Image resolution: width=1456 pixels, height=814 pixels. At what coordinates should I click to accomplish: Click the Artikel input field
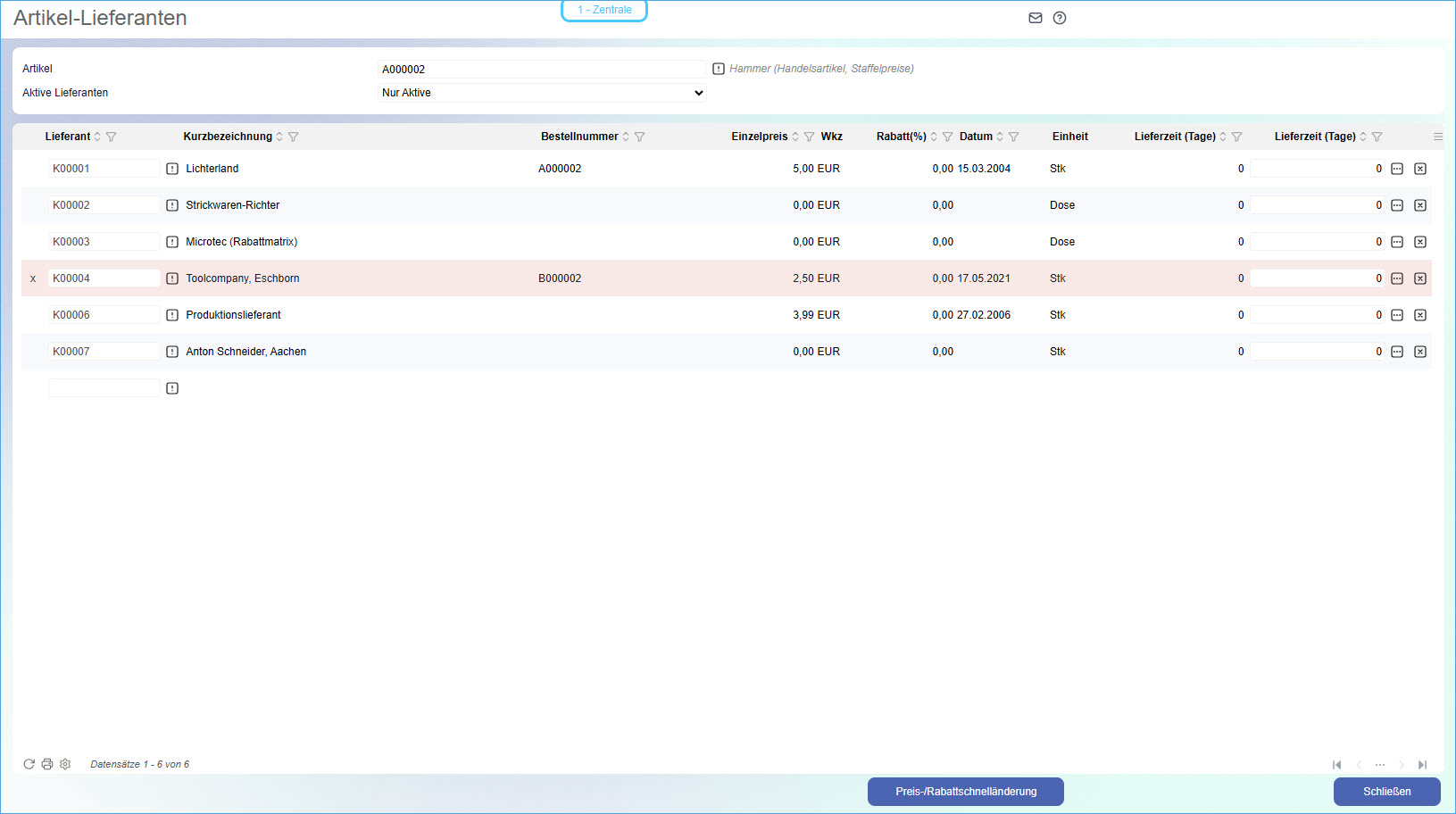click(x=542, y=69)
